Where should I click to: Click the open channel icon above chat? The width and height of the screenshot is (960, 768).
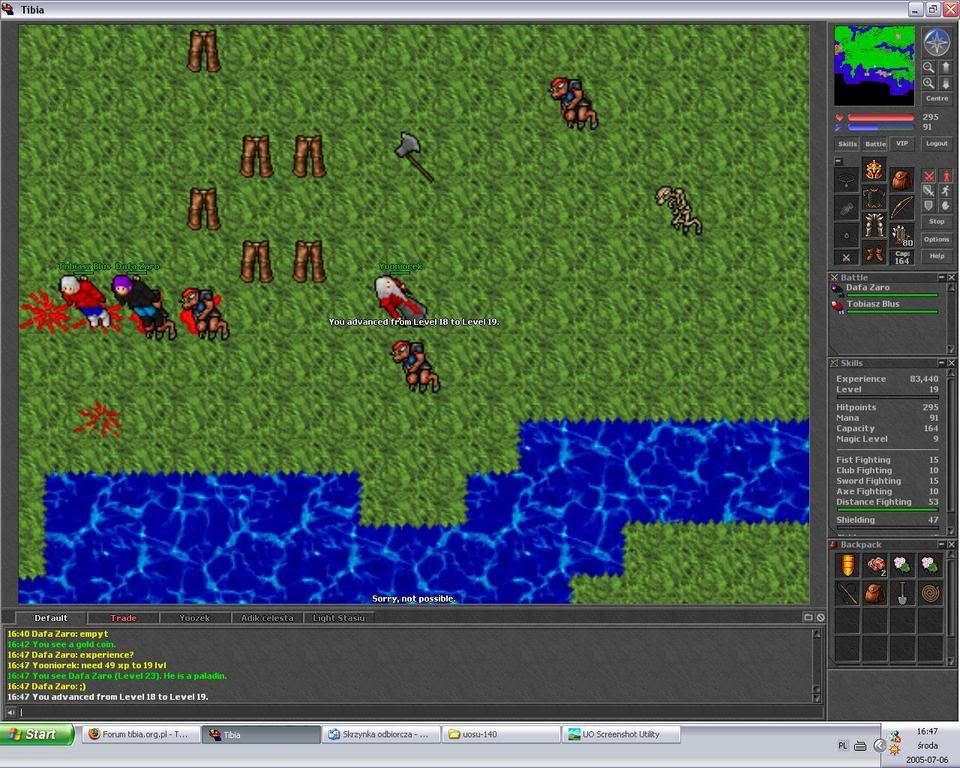click(808, 617)
